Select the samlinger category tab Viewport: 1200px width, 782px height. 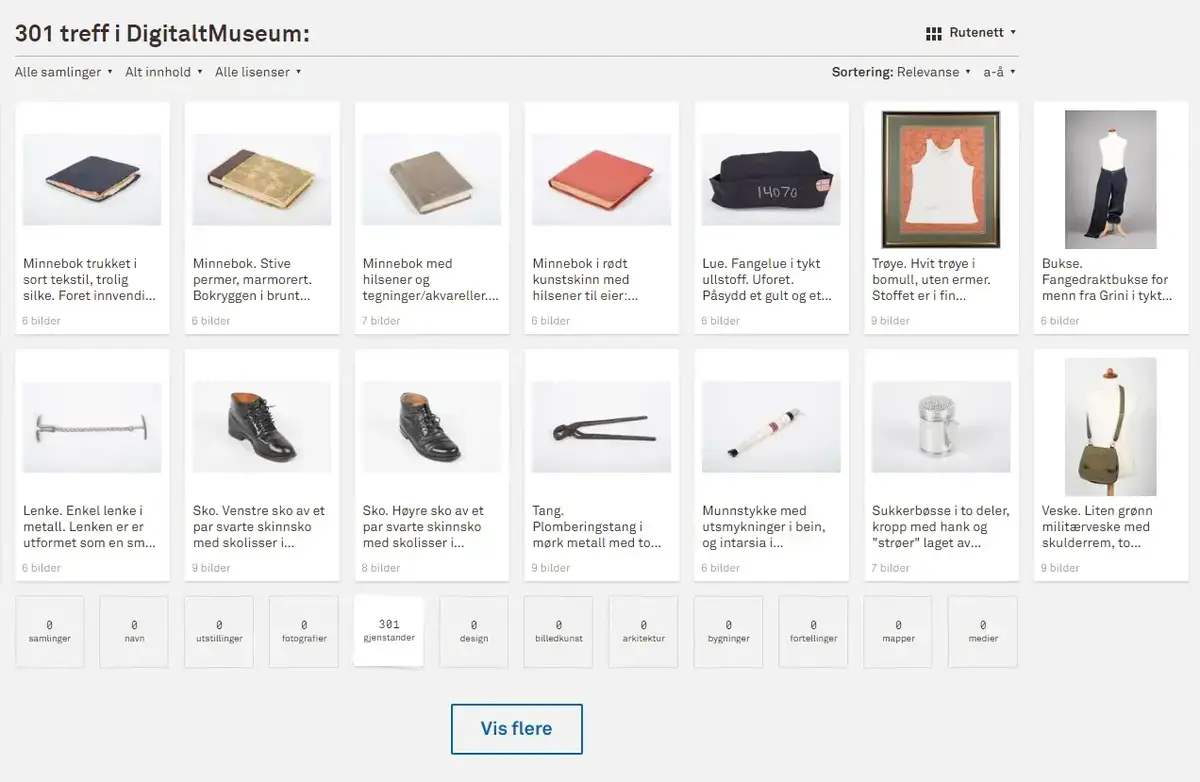pos(50,631)
